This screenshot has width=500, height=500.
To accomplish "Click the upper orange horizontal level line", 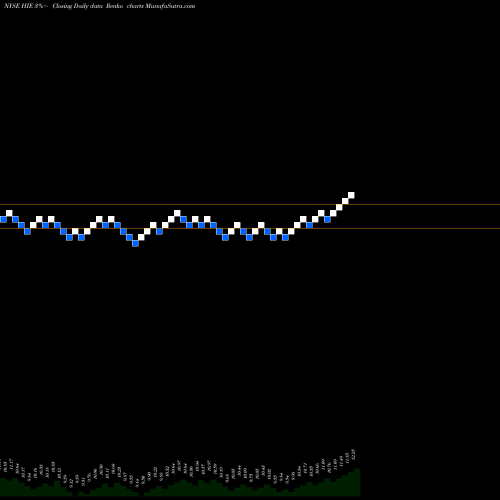I will click(x=250, y=204).
